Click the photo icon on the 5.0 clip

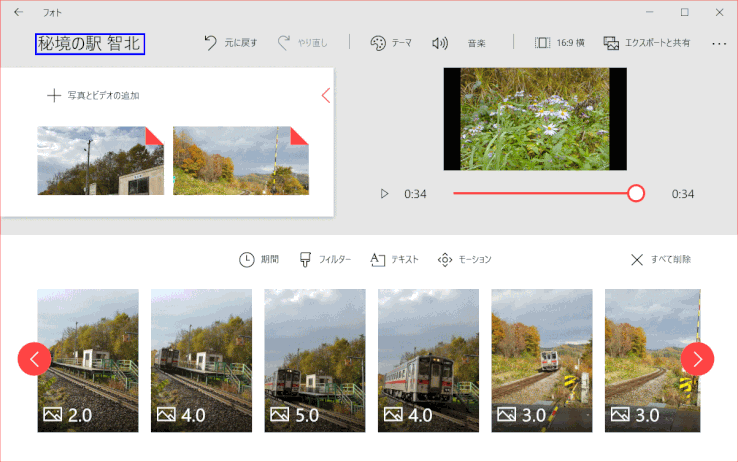(280, 414)
